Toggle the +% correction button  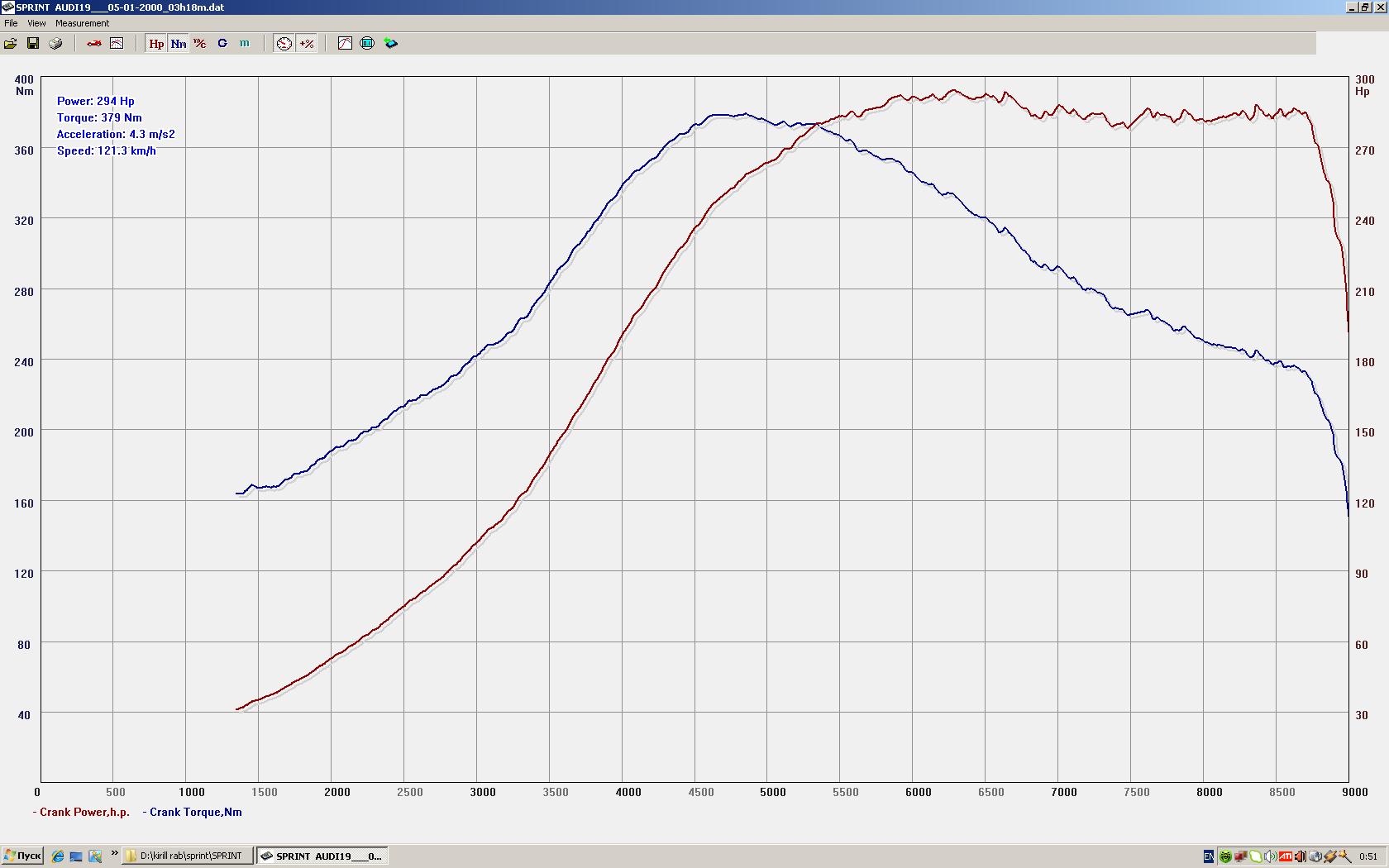click(307, 43)
